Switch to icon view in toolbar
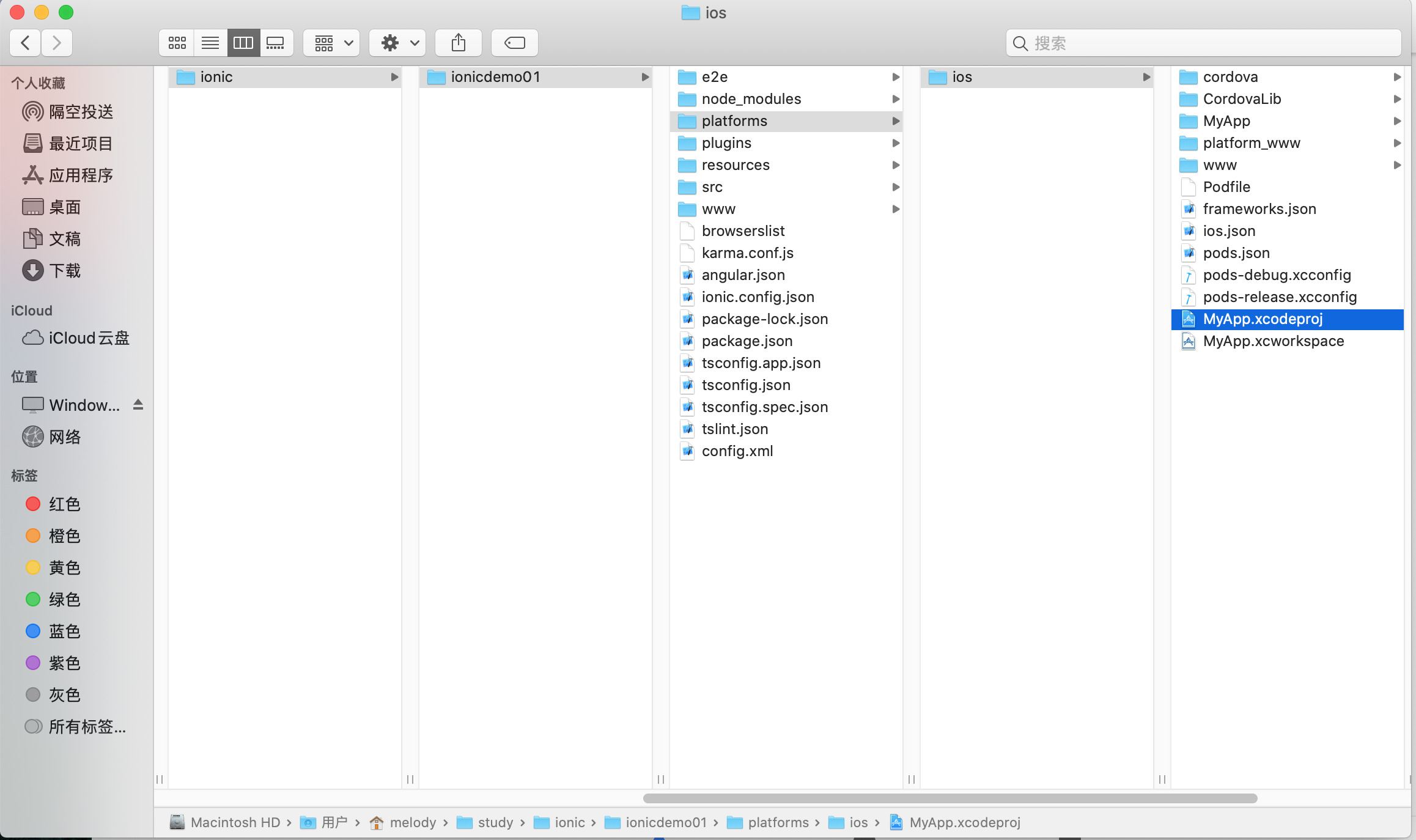Viewport: 1416px width, 840px height. coord(177,43)
